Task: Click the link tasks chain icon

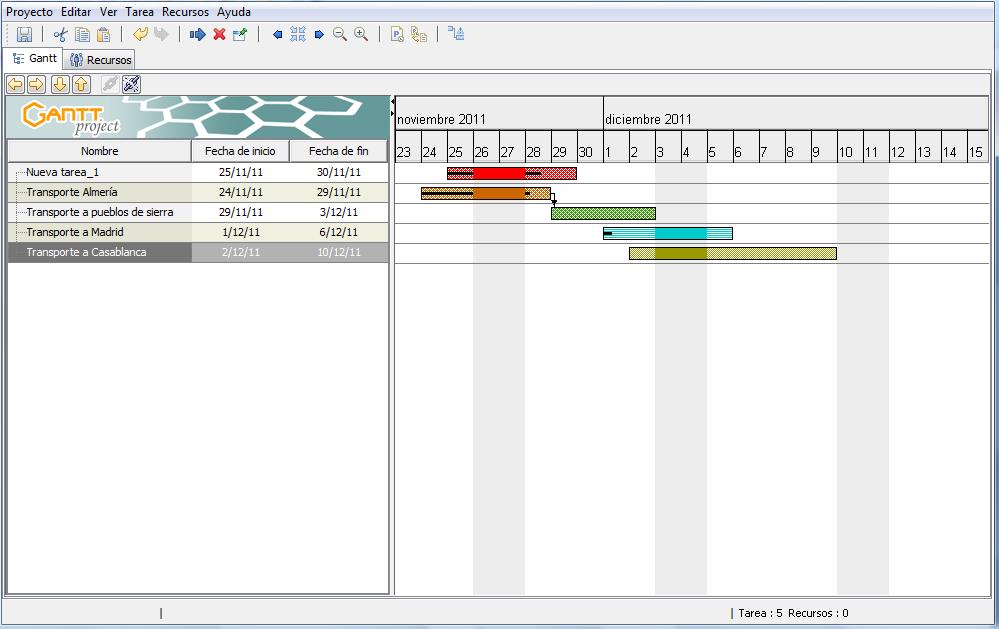Action: [x=110, y=84]
